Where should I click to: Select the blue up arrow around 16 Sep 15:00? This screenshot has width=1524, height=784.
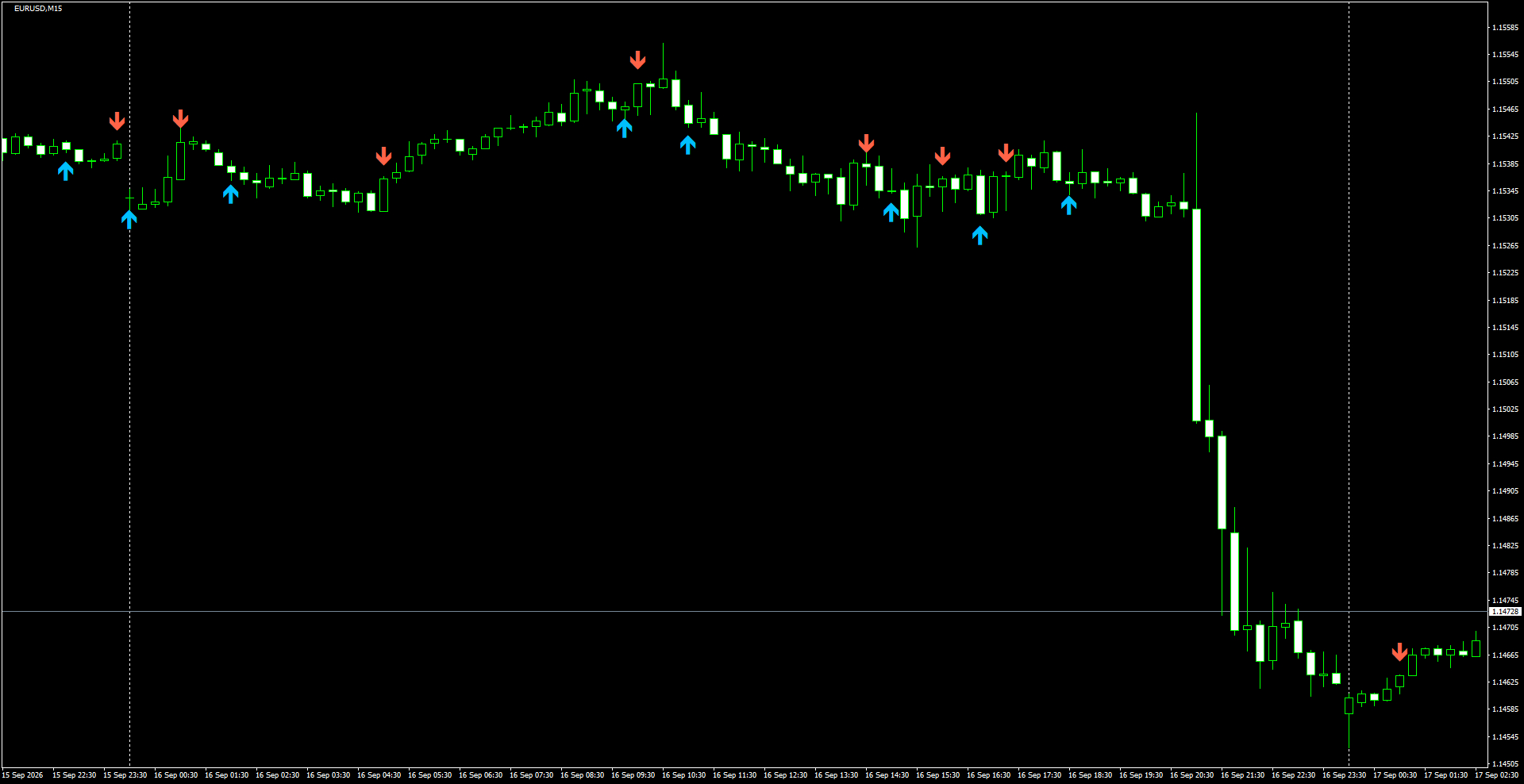891,212
